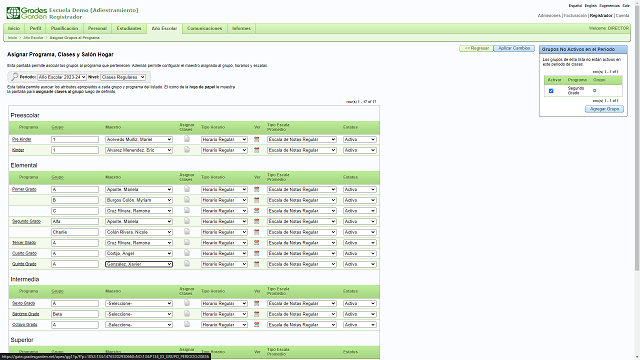This screenshot has width=640, height=360.
Task: Click the magnifier icon beside Periodo
Action: [14, 77]
